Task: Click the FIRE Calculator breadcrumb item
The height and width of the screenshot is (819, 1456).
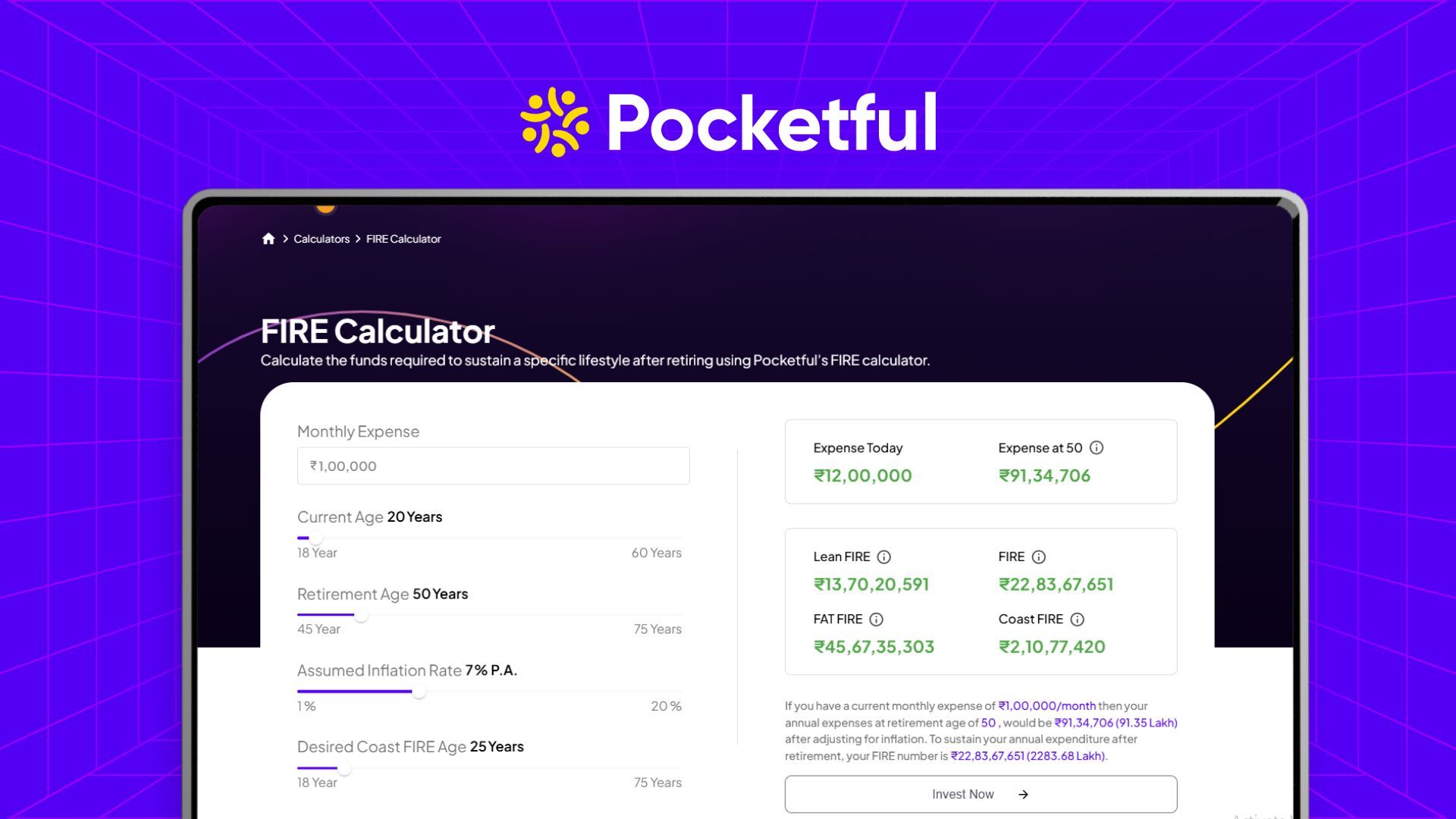Action: 403,238
